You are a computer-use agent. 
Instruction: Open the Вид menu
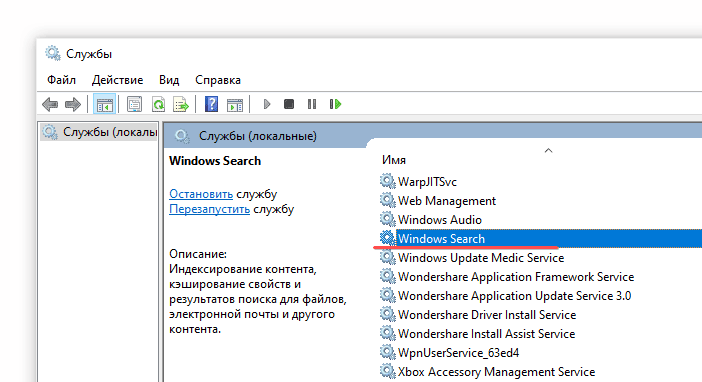coord(169,80)
